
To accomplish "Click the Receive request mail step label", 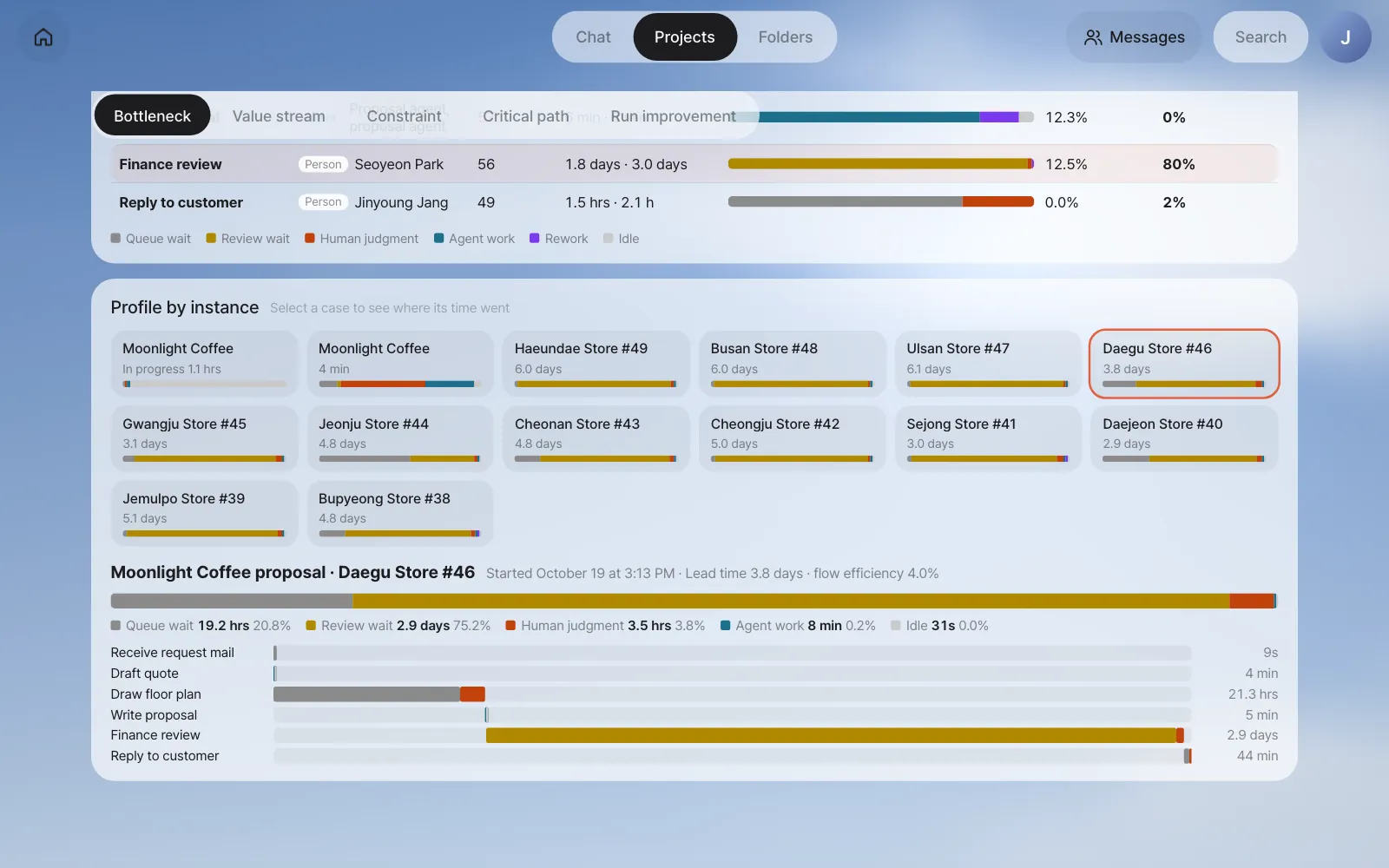I will (x=173, y=652).
